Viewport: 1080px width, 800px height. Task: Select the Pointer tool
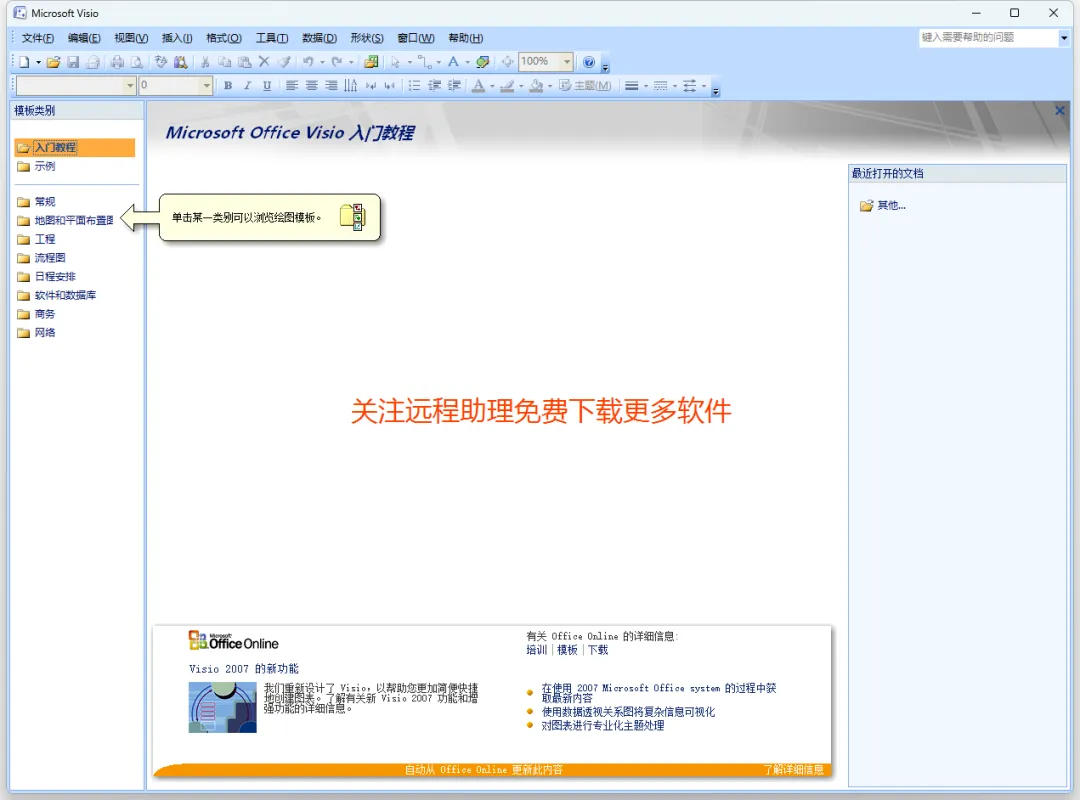coord(395,62)
